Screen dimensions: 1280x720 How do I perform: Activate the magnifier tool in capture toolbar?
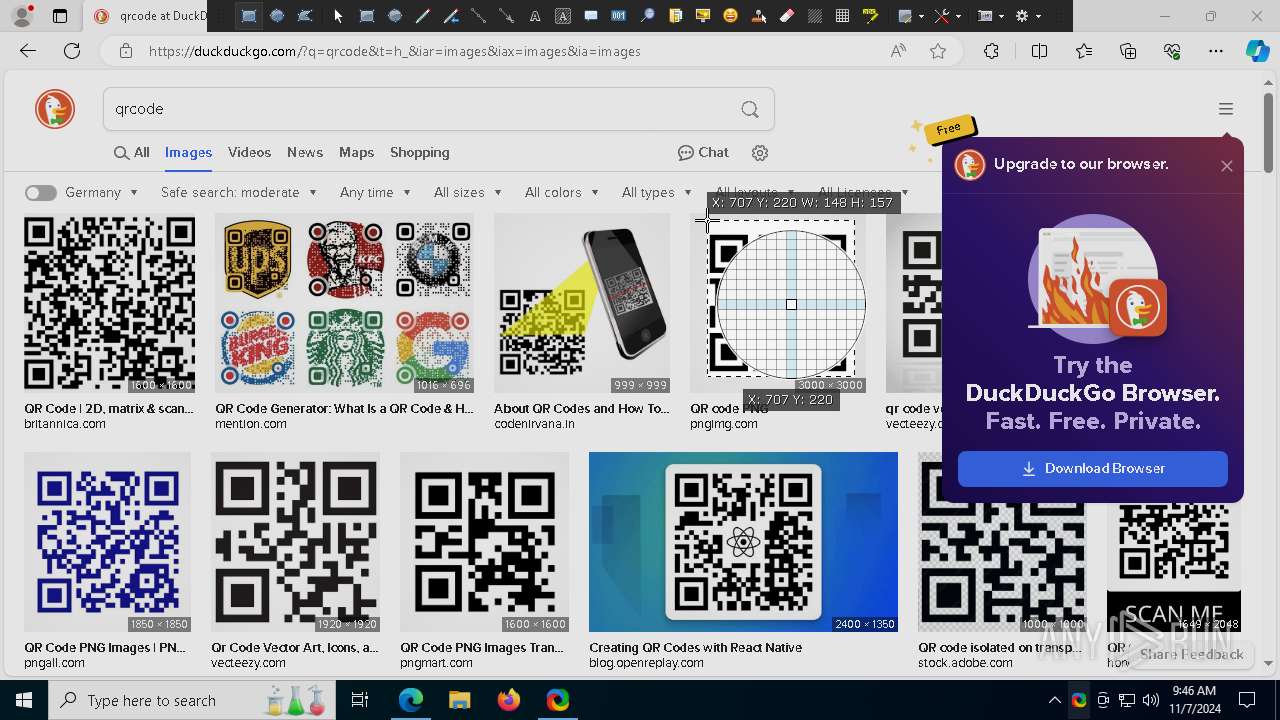pyautogui.click(x=647, y=16)
